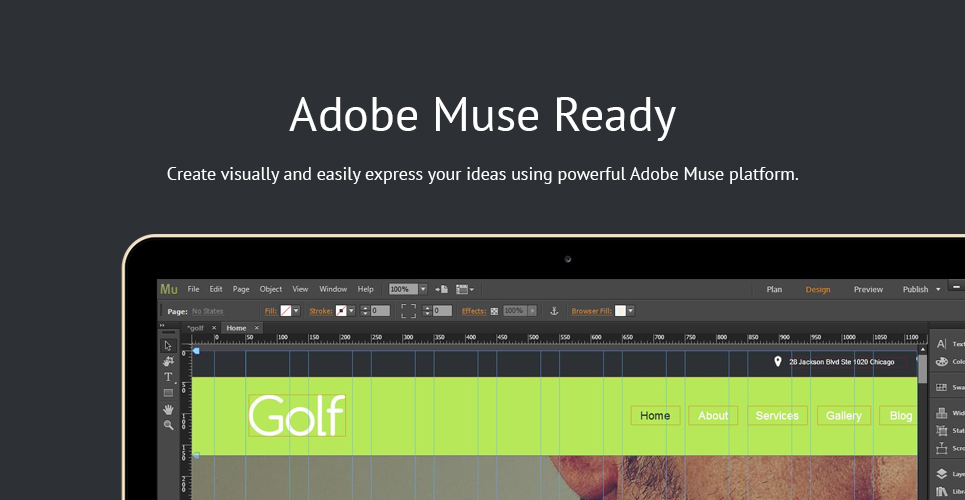Click the vertical scrollbar thumb on canvas
Viewport: 965px width, 500px height.
coord(923,368)
